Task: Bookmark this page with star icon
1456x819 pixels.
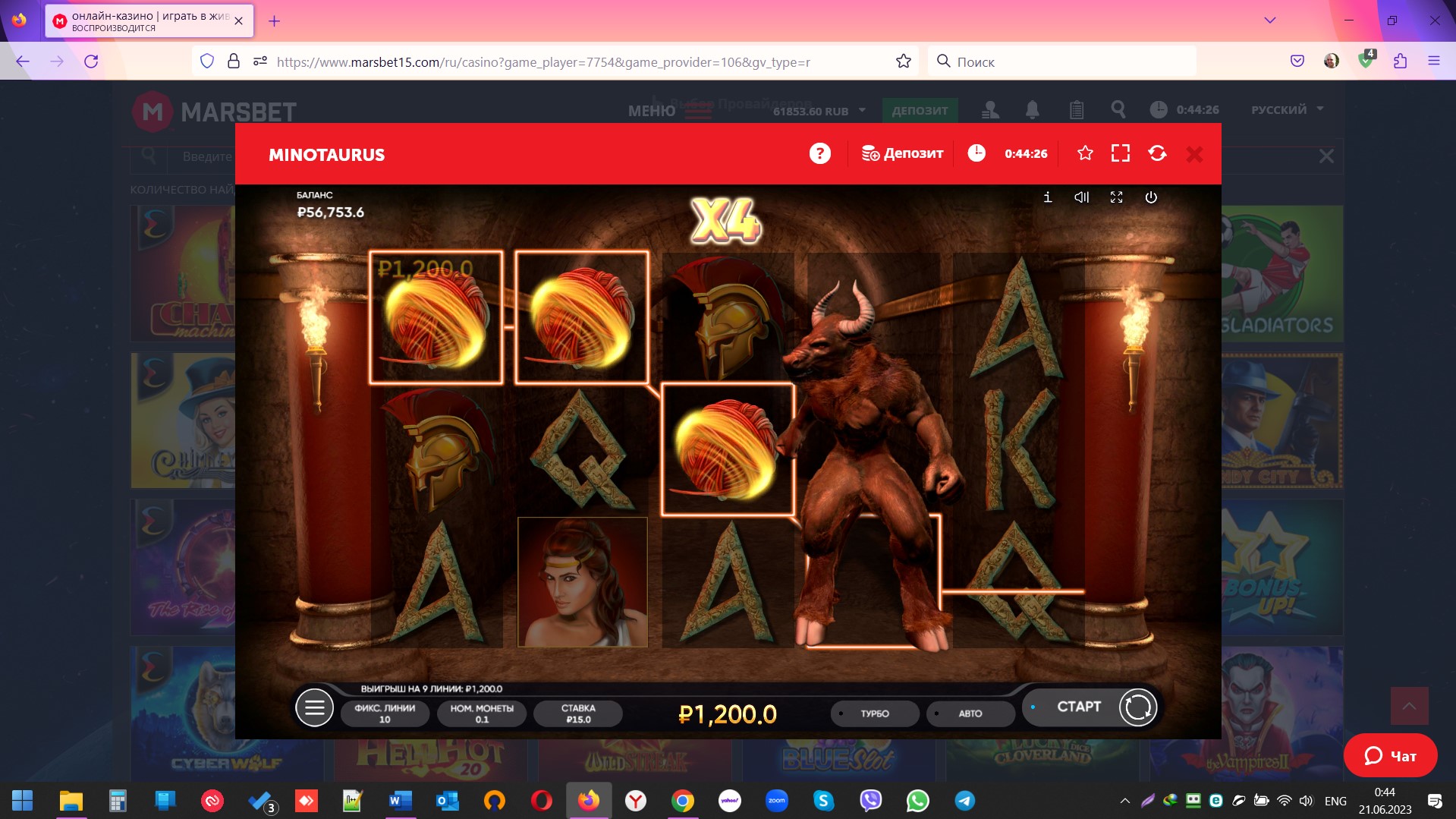Action: point(903,61)
